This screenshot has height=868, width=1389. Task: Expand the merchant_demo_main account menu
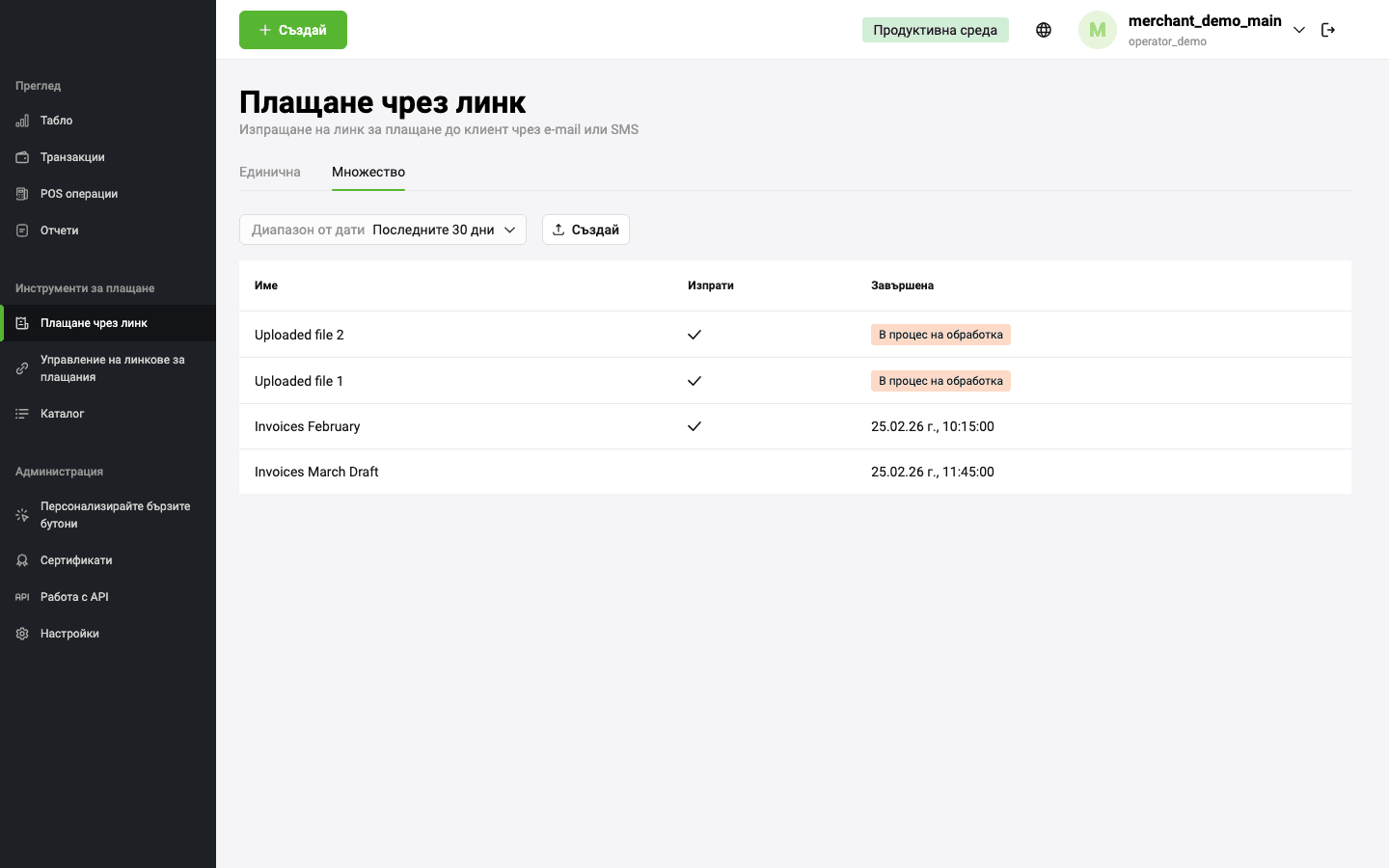(1298, 30)
